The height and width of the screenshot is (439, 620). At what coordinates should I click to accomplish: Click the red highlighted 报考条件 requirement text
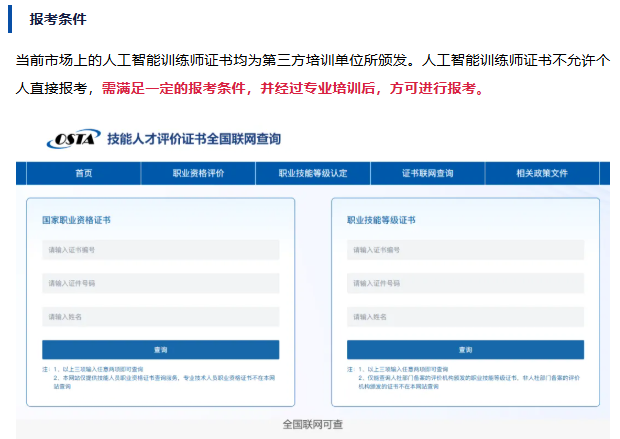(292, 88)
